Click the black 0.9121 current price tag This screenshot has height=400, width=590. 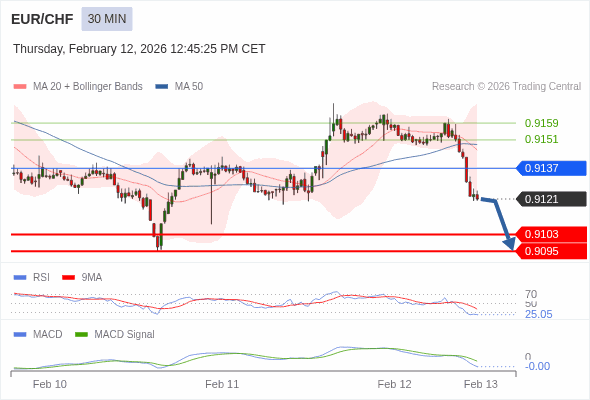point(551,199)
